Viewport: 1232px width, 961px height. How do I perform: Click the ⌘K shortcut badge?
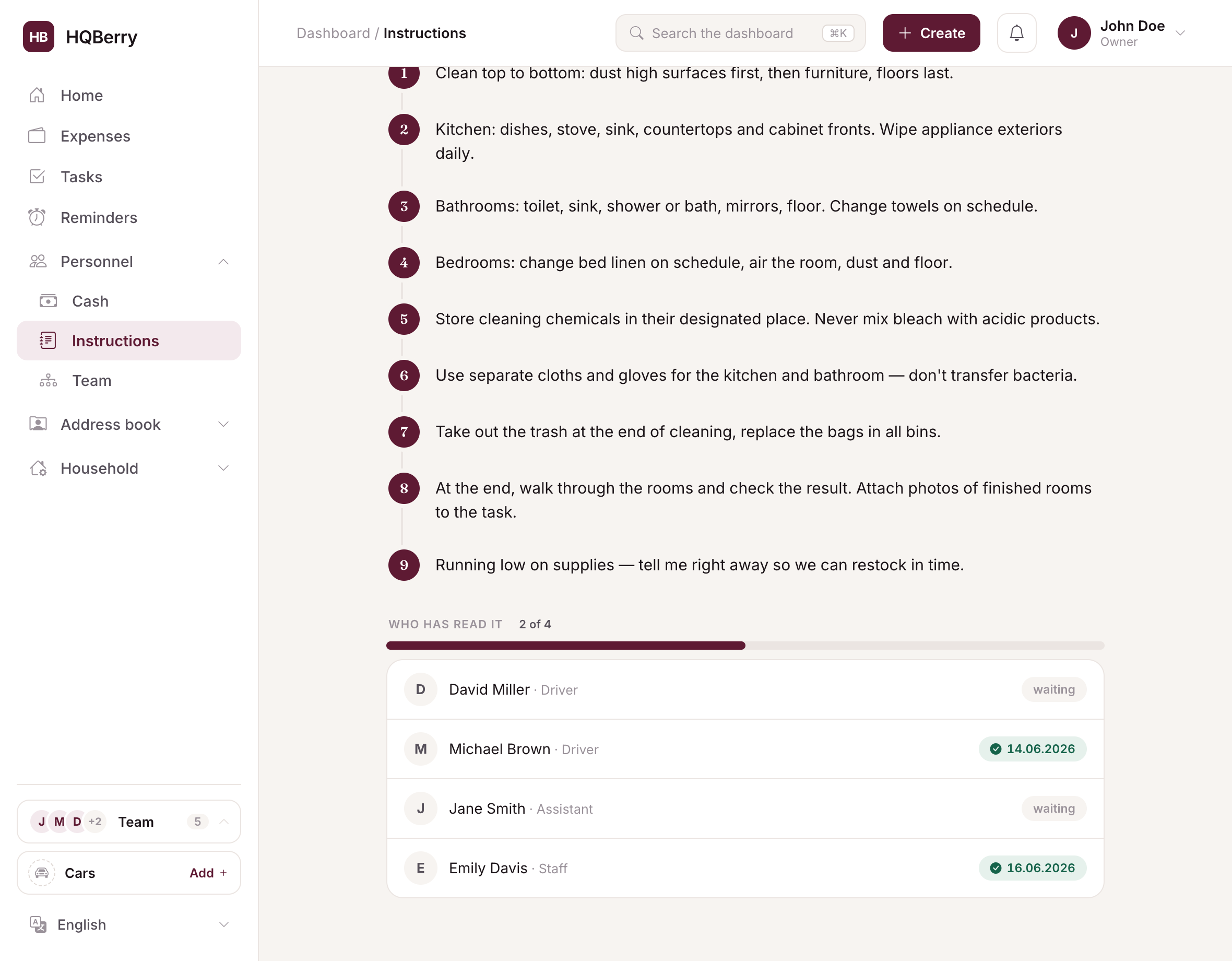[838, 33]
